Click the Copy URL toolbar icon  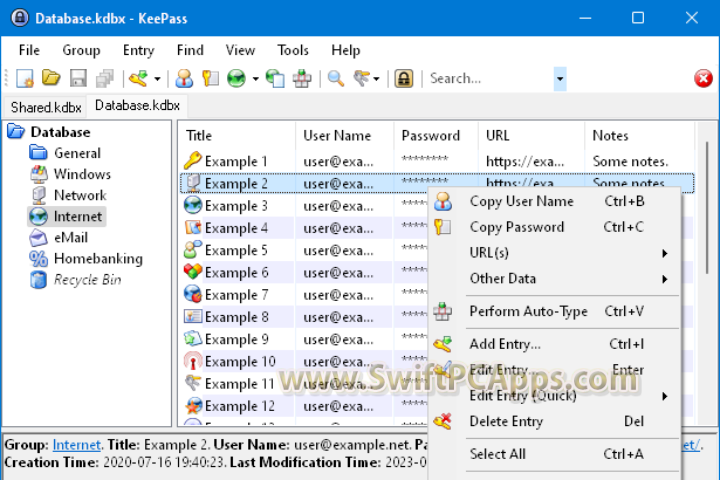pos(275,79)
